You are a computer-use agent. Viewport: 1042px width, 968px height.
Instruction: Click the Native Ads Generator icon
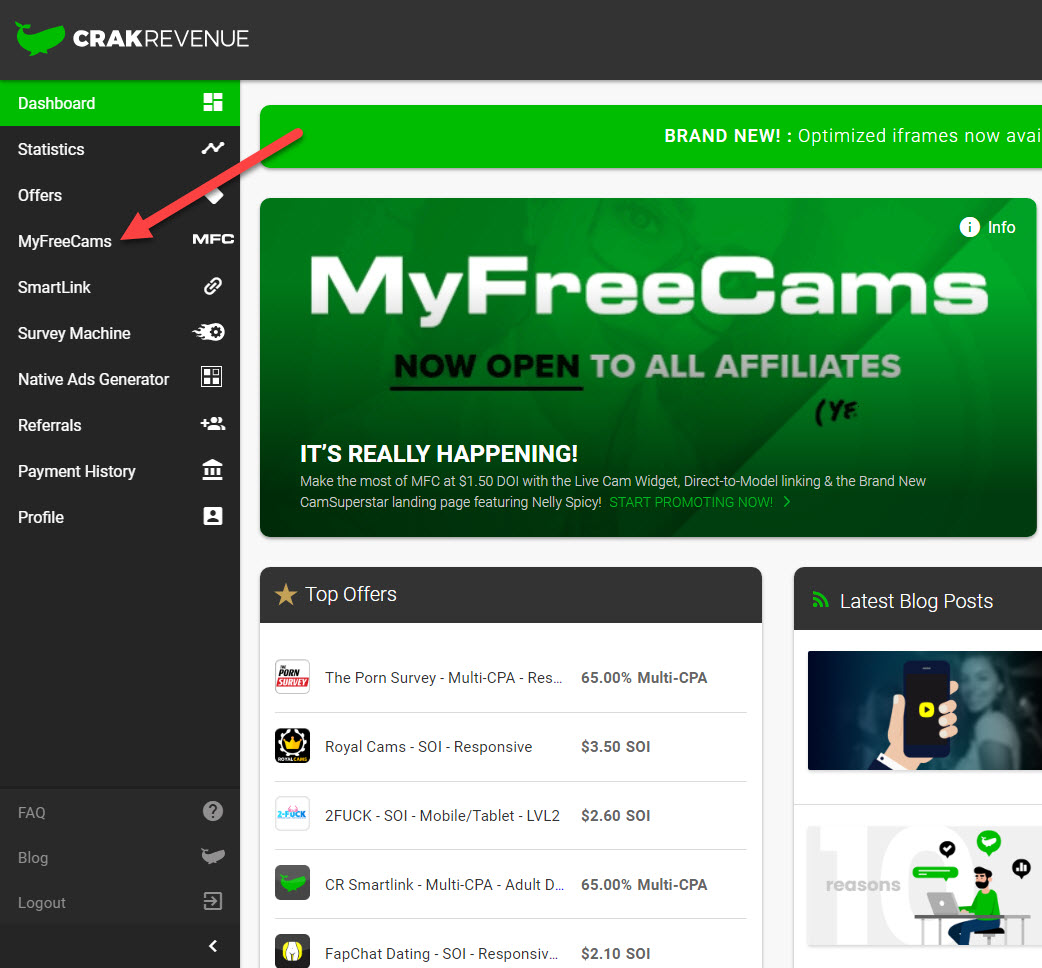tap(212, 378)
